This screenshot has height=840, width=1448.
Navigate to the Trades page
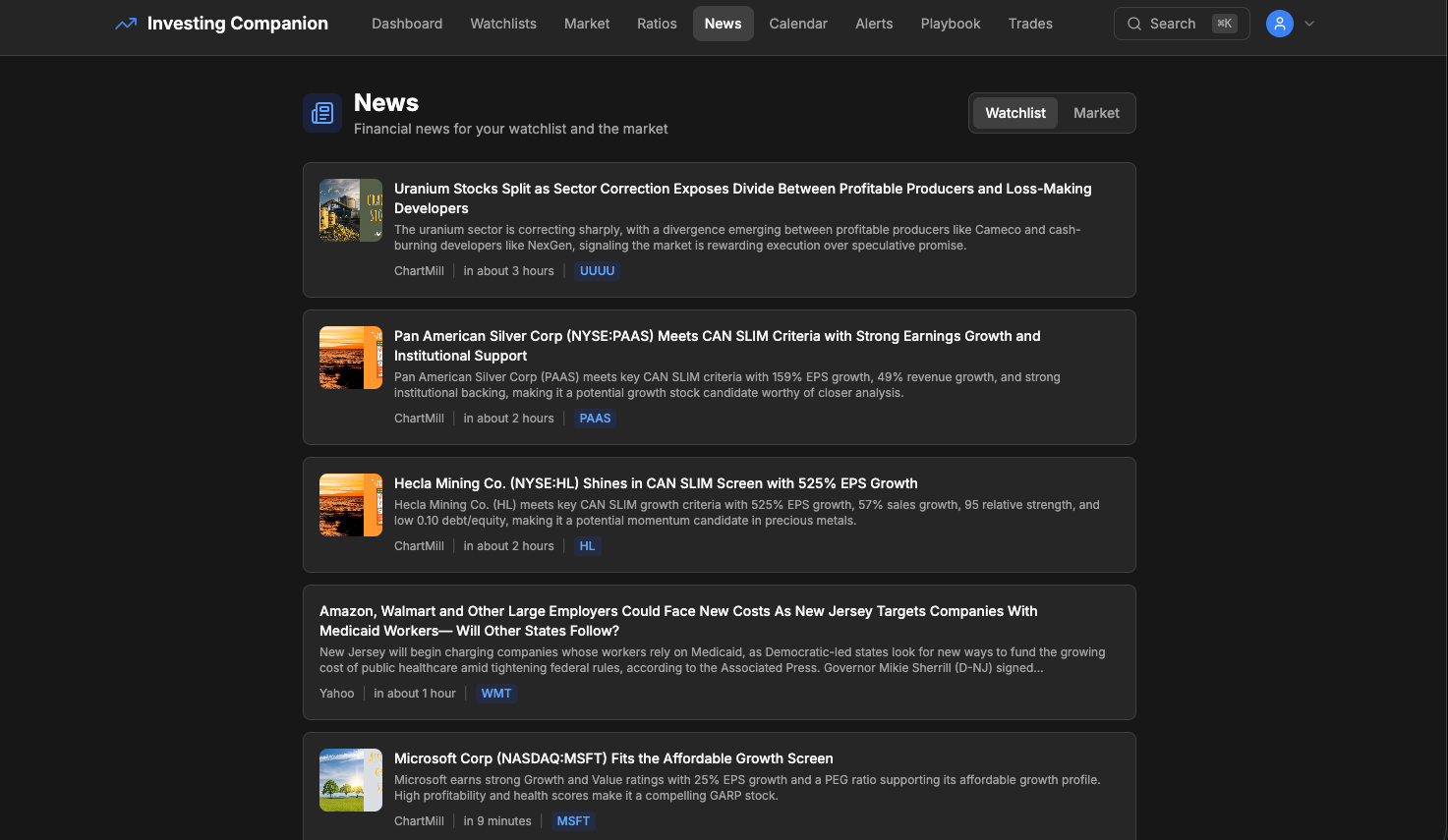[x=1030, y=24]
